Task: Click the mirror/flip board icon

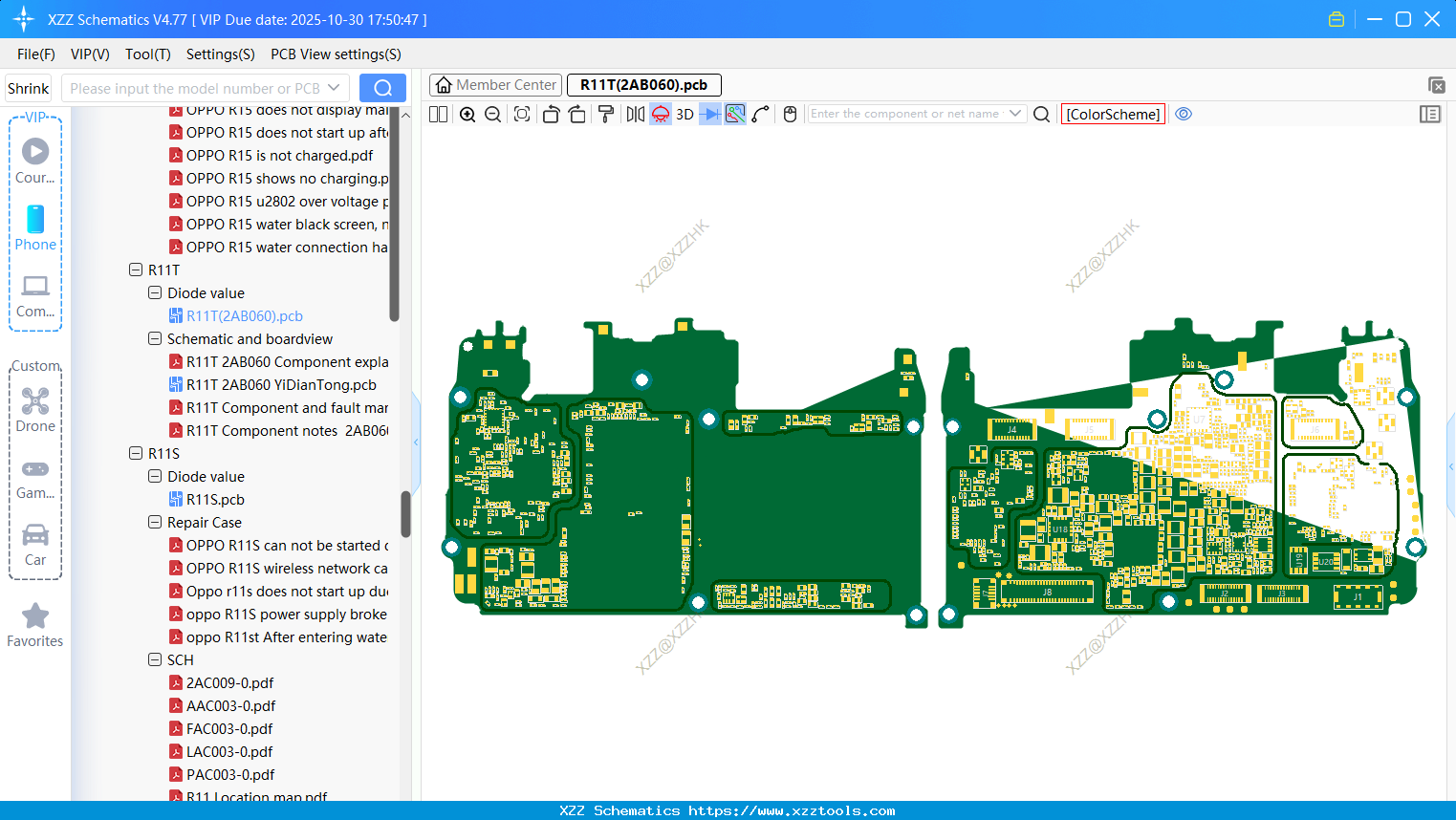Action: (635, 115)
